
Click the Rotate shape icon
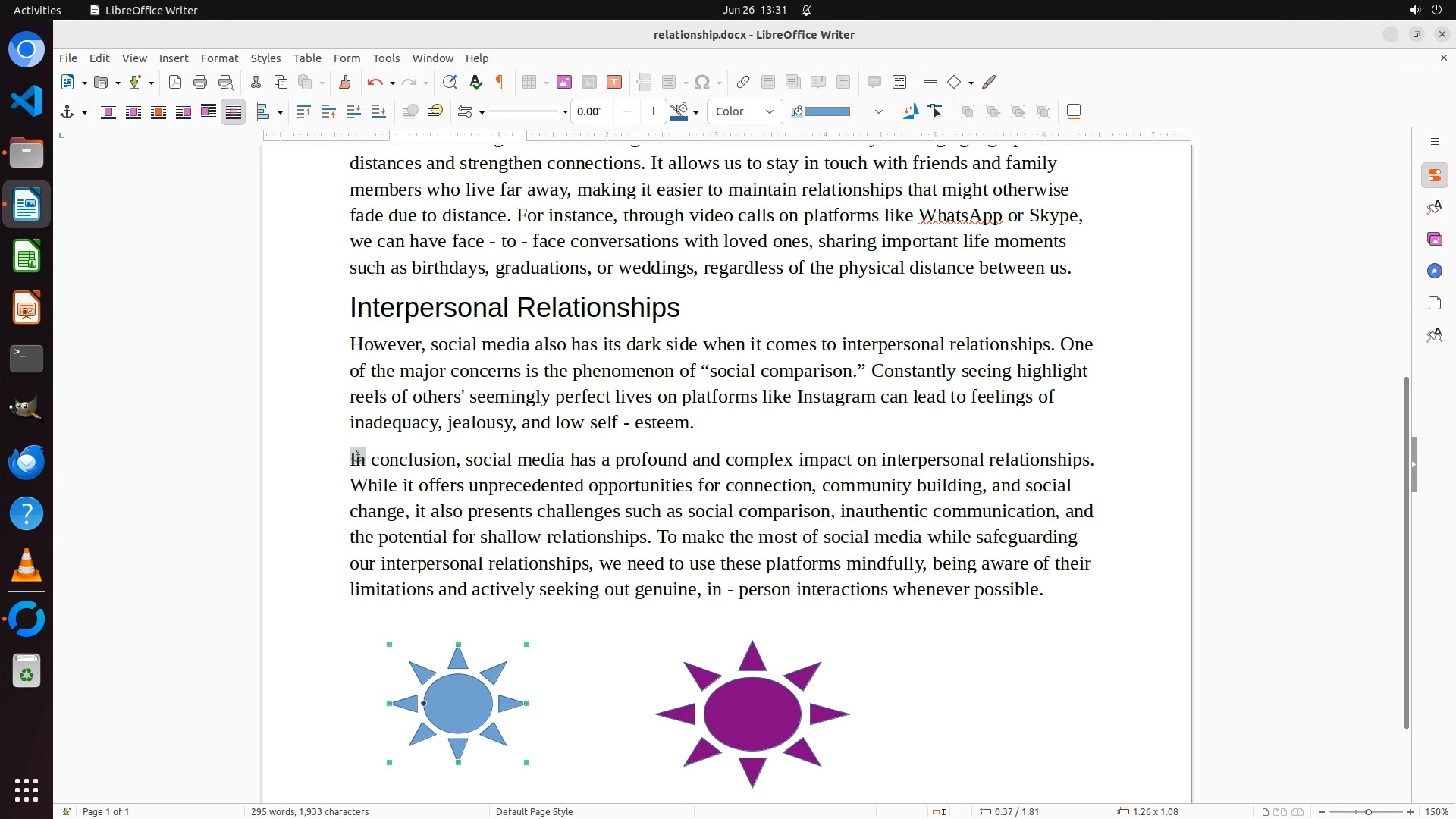pos(910,111)
